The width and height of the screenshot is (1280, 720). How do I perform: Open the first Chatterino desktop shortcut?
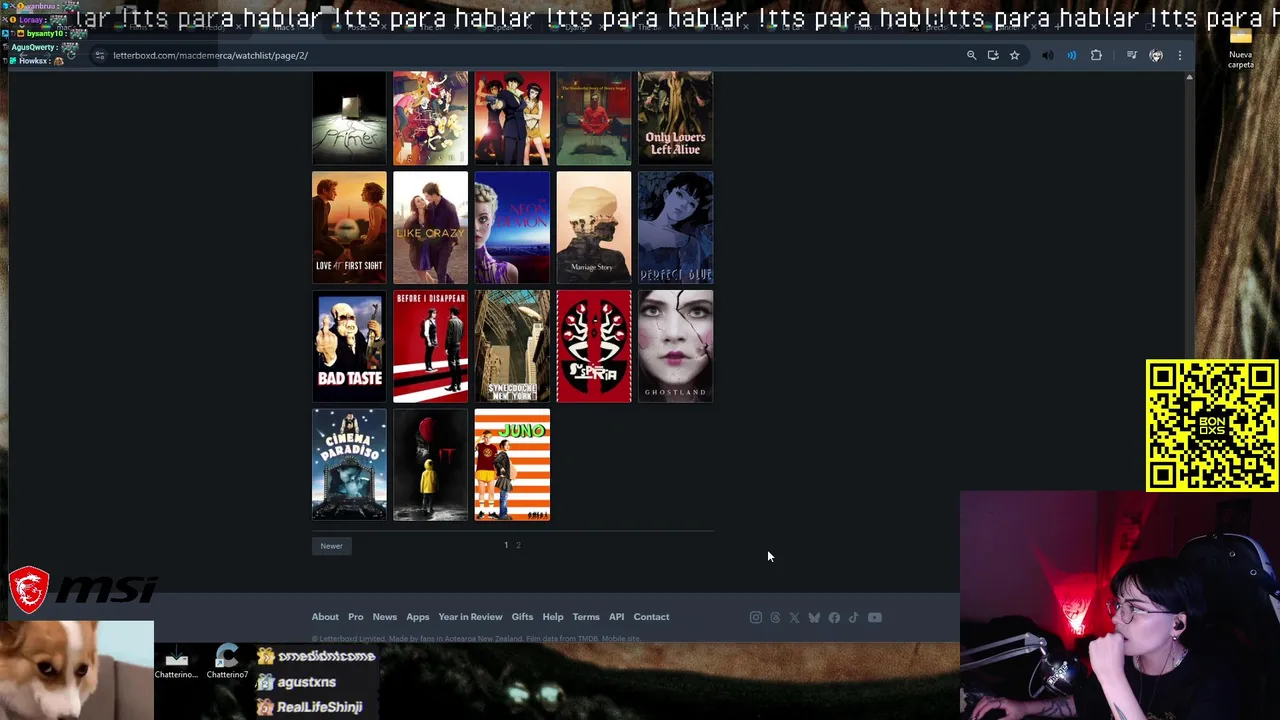[x=176, y=664]
